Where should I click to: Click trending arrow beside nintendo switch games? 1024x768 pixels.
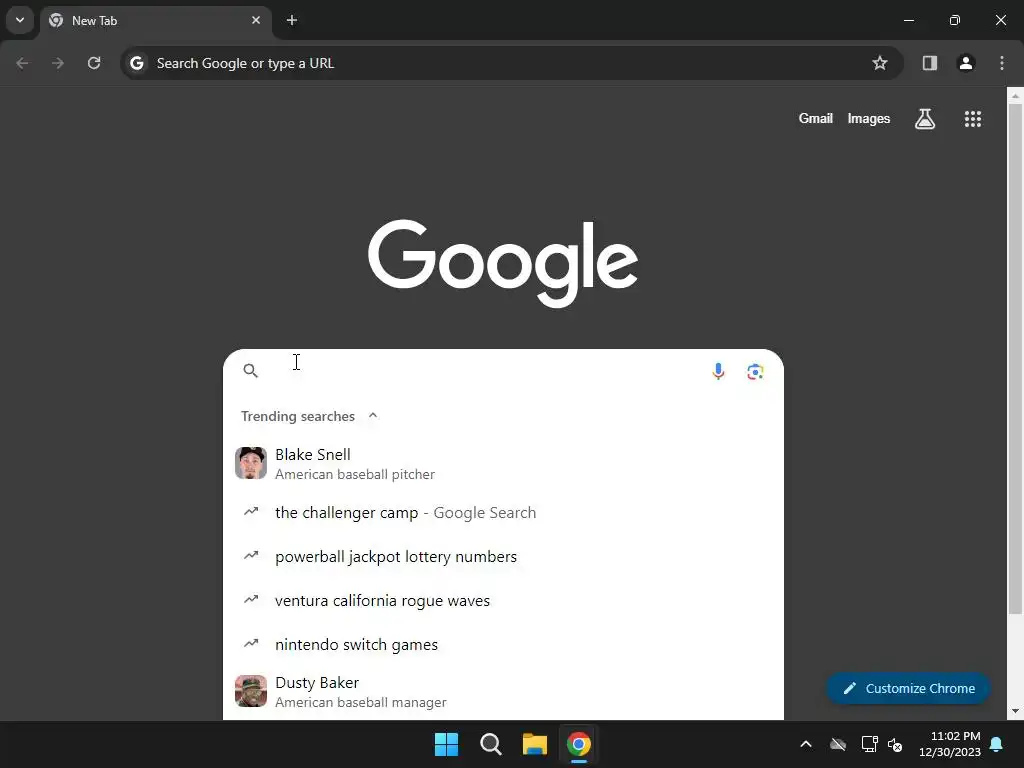pyautogui.click(x=251, y=643)
